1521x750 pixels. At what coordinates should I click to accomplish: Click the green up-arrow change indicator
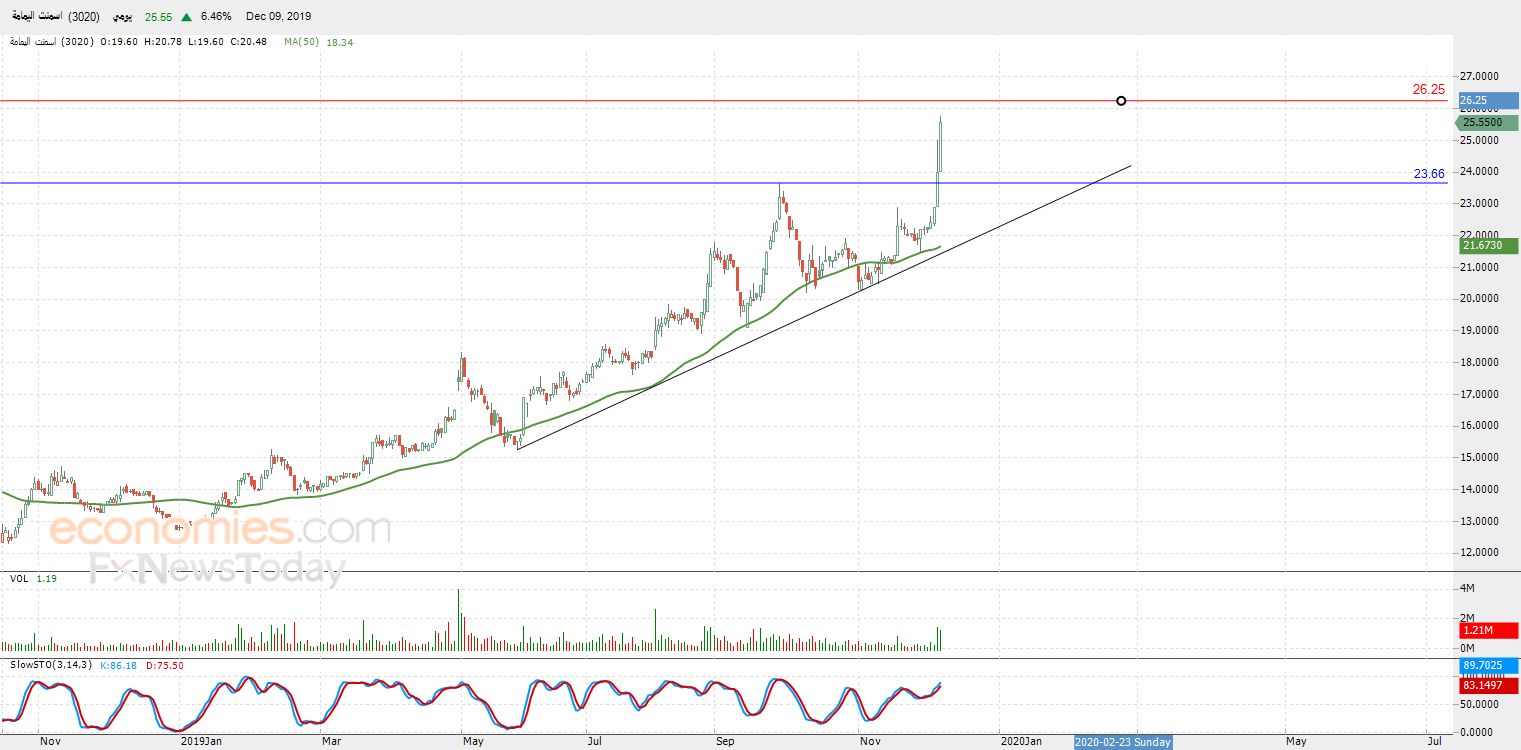point(186,16)
